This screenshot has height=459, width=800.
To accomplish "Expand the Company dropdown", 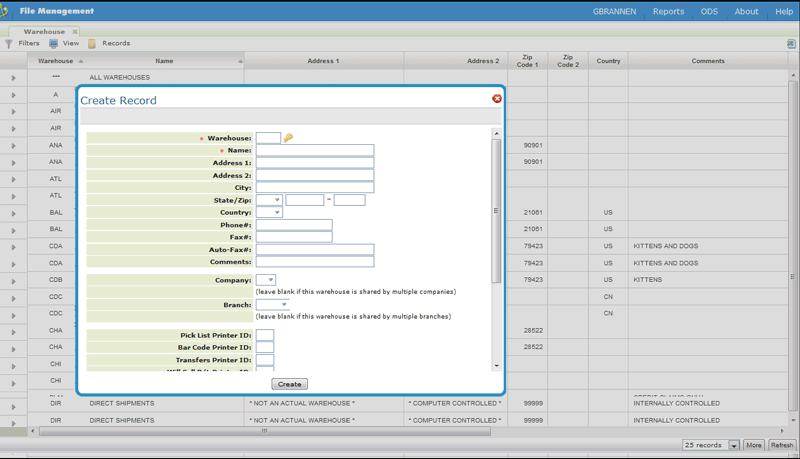I will [x=265, y=280].
